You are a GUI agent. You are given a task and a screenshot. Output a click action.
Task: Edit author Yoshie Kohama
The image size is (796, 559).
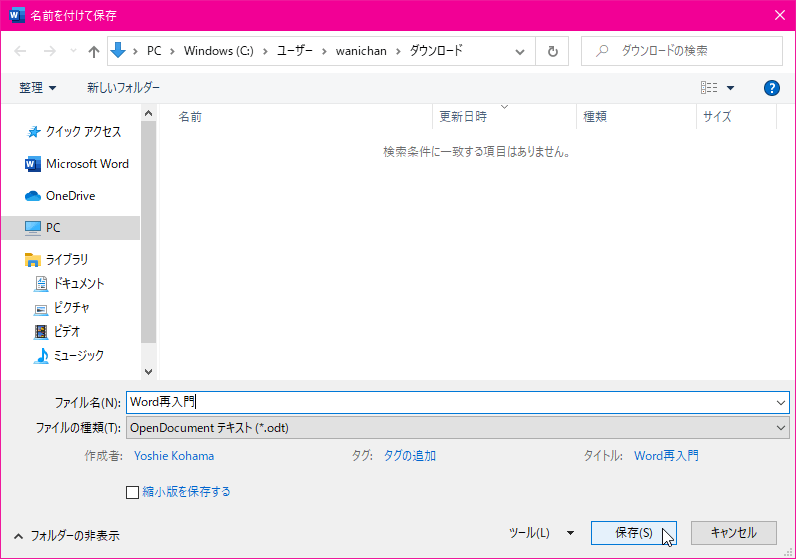(x=174, y=456)
